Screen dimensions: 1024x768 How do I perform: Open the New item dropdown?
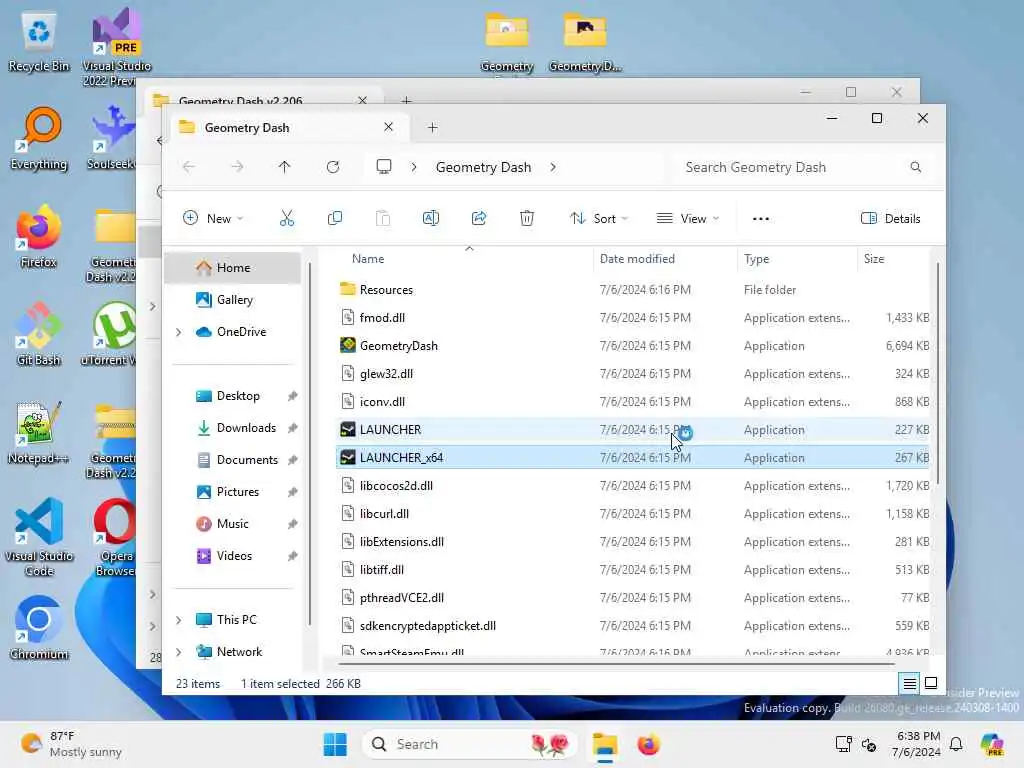click(x=213, y=218)
